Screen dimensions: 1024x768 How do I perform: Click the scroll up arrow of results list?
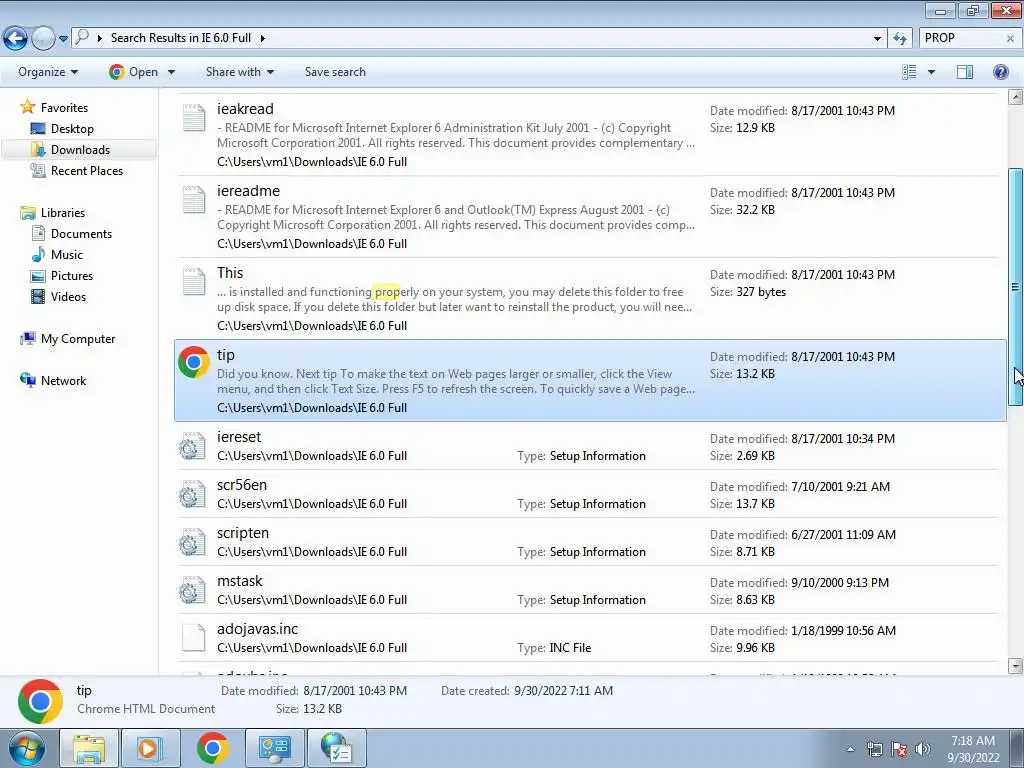tap(1015, 97)
